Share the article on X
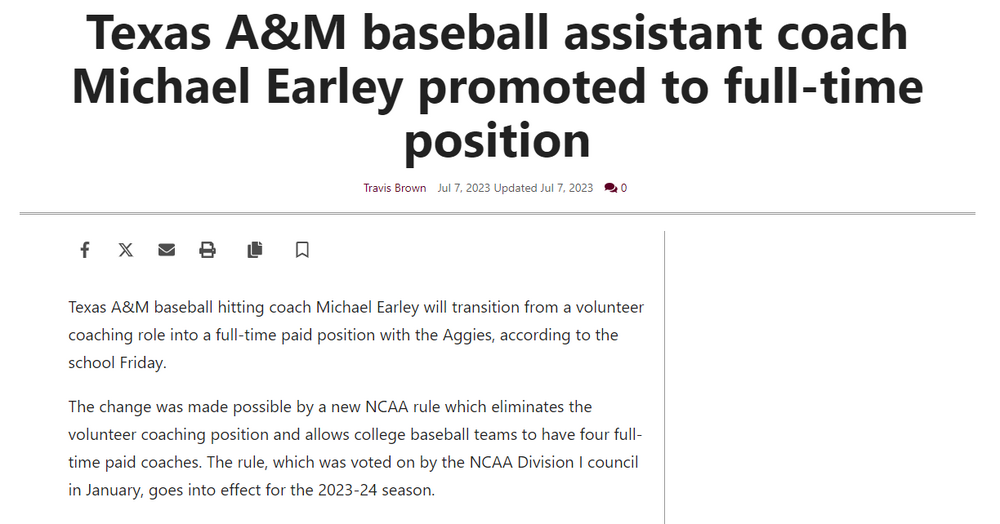The image size is (1000, 524). (125, 250)
